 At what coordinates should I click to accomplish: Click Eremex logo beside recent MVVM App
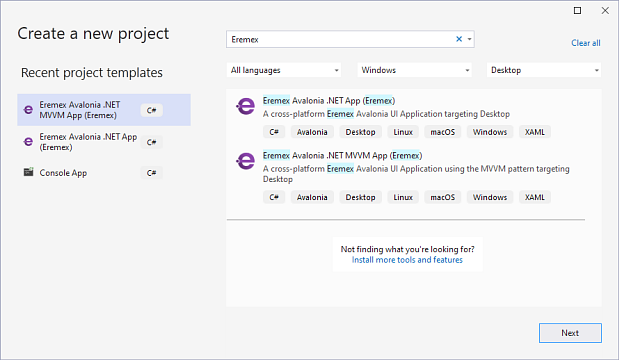click(28, 109)
